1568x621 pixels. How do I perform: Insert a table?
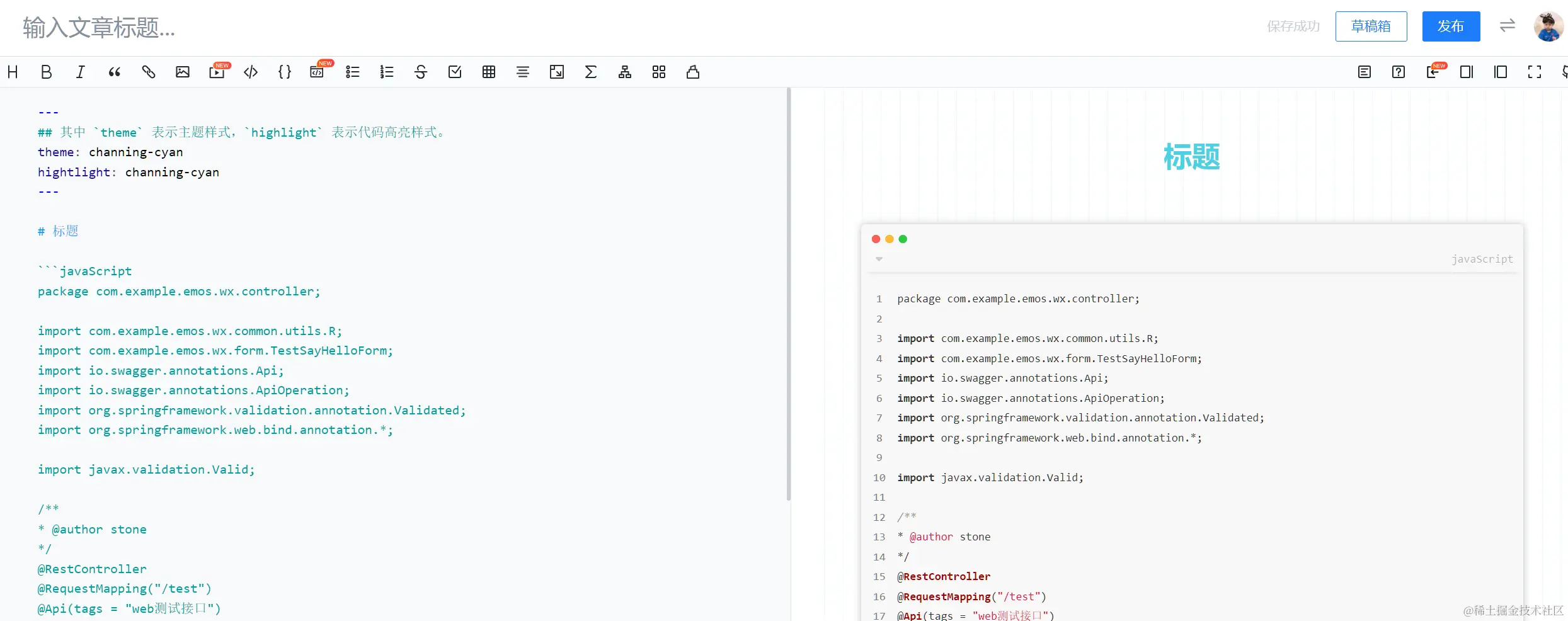point(488,72)
